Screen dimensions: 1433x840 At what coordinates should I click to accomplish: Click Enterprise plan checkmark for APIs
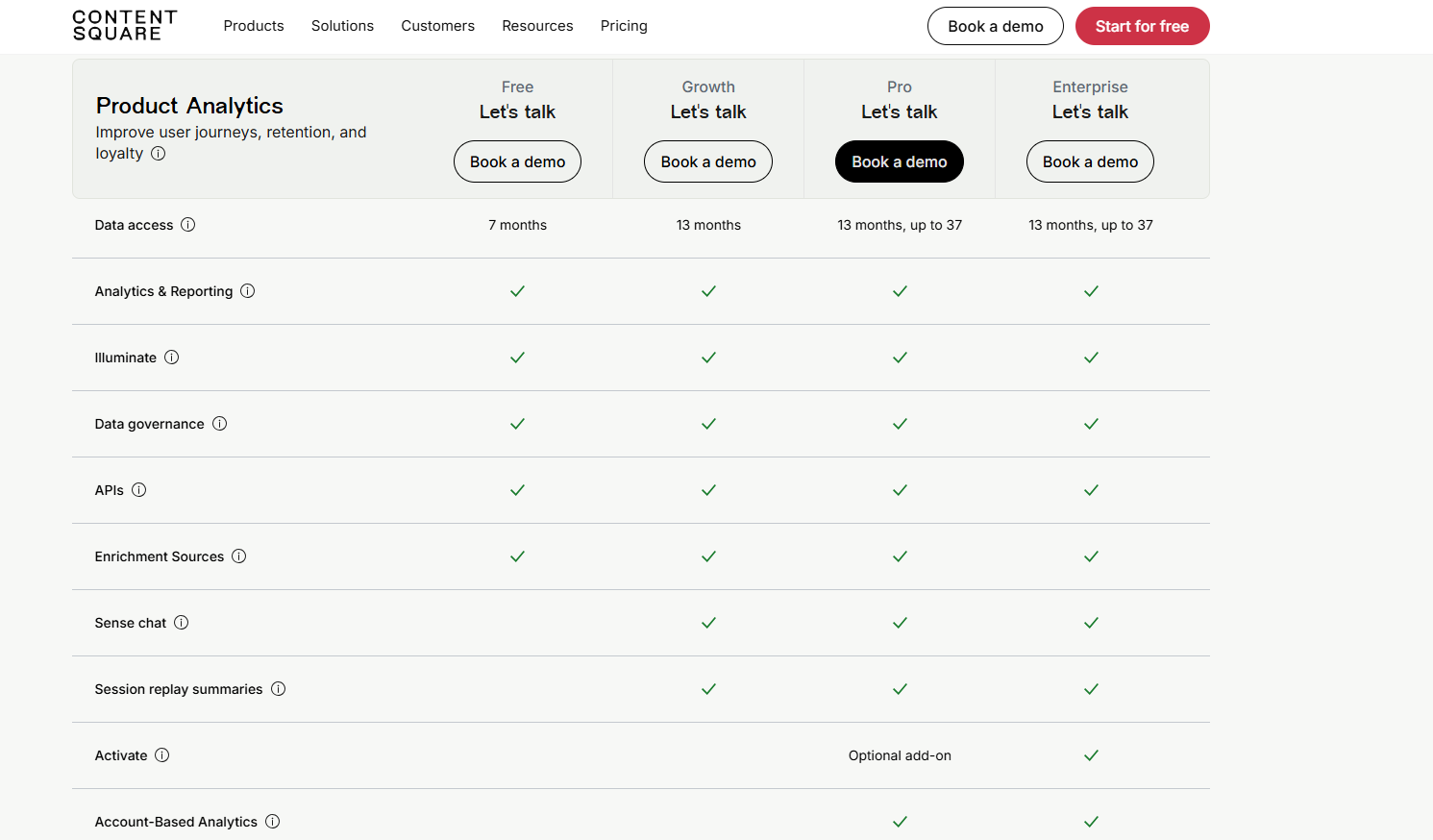[x=1091, y=490]
